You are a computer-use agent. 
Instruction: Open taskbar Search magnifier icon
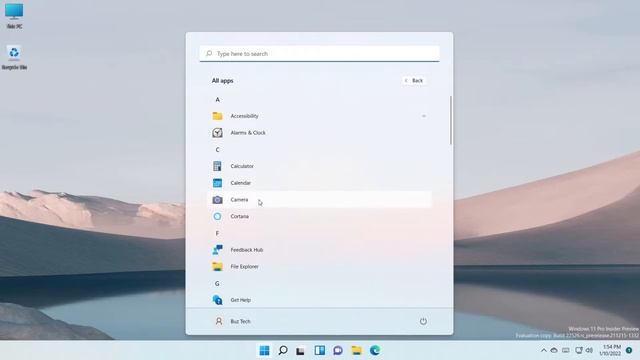click(283, 350)
